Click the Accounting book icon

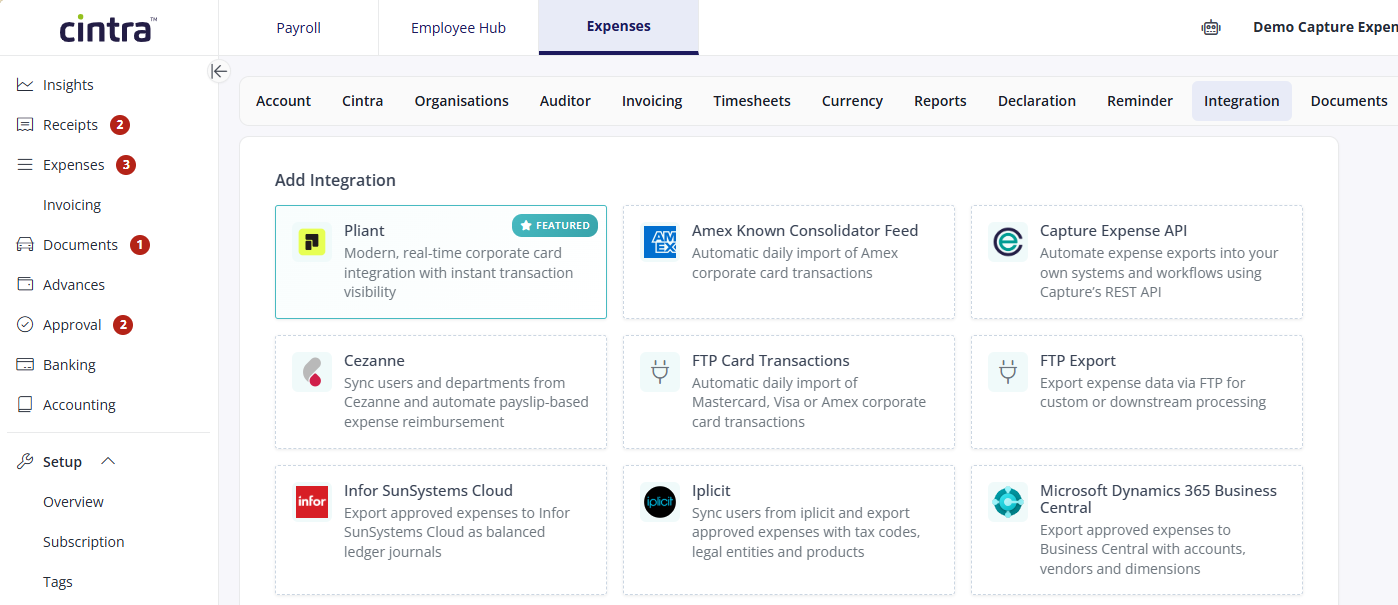point(25,405)
